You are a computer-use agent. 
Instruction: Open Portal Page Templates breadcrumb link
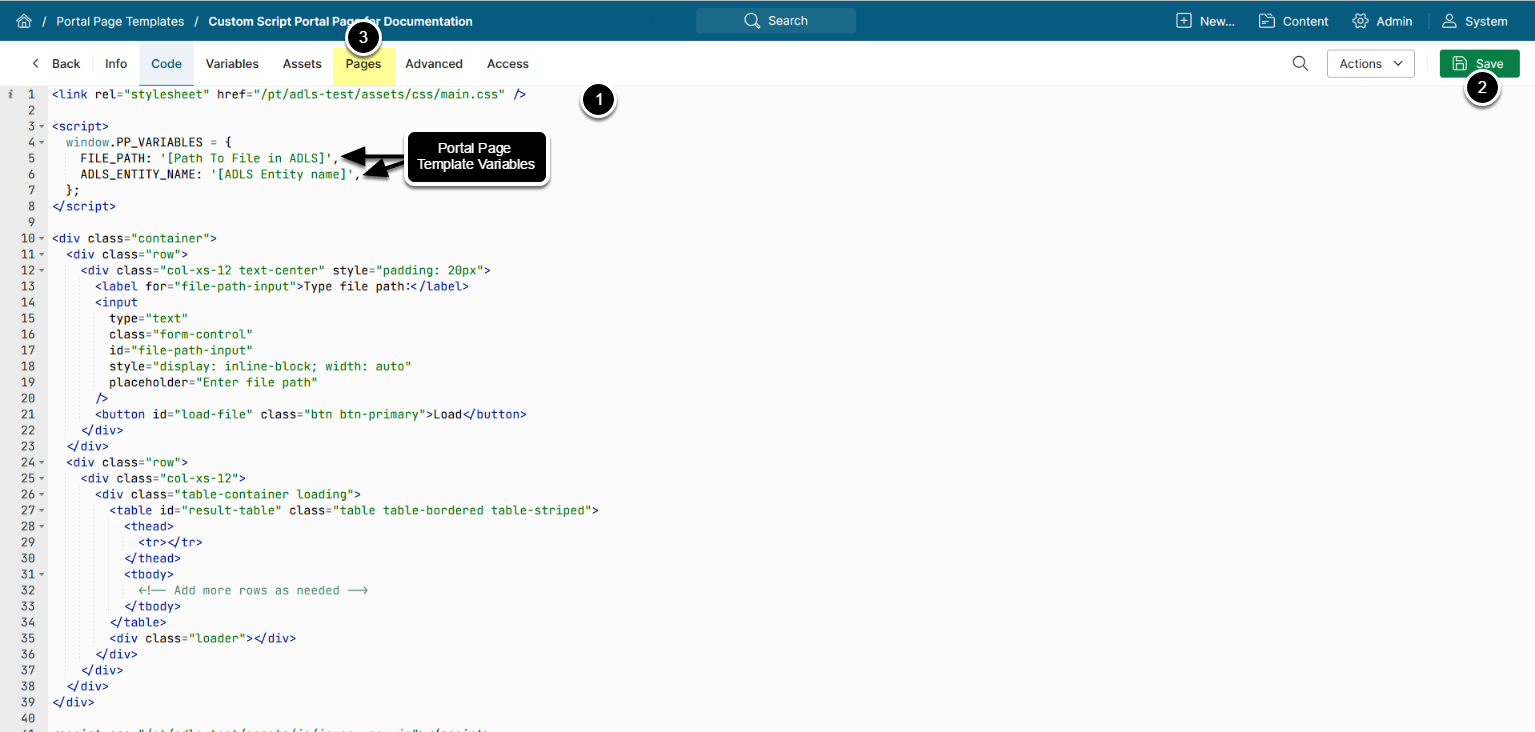tap(120, 21)
